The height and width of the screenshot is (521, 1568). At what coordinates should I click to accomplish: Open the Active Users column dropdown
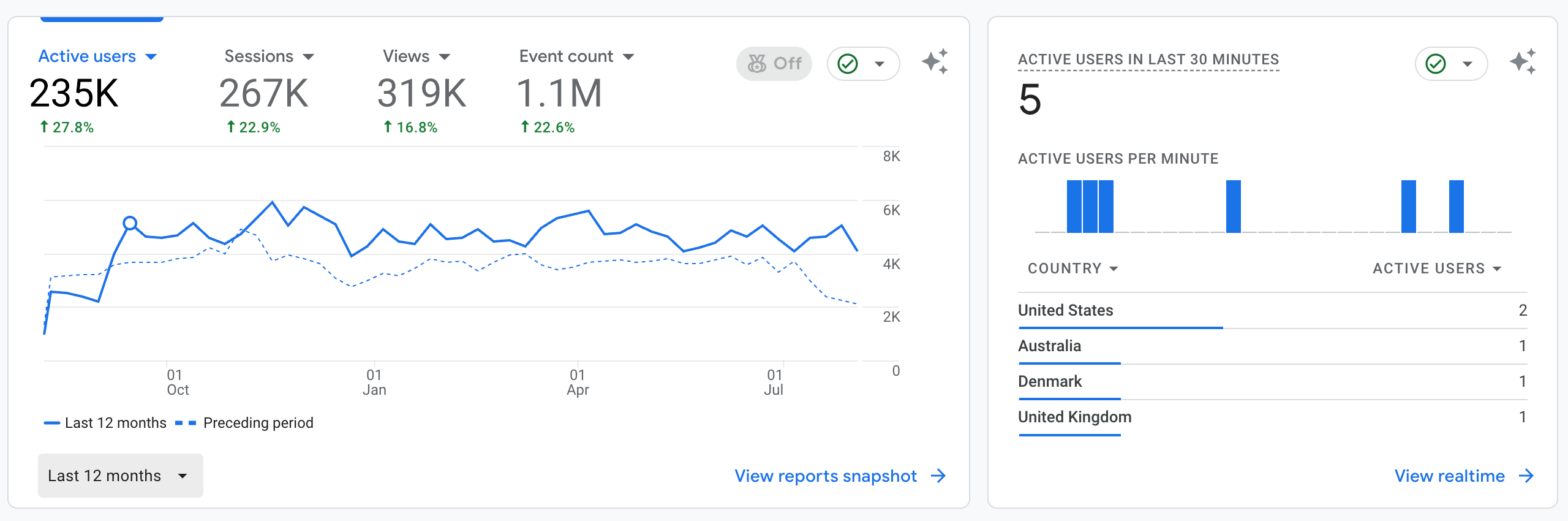click(x=1436, y=268)
